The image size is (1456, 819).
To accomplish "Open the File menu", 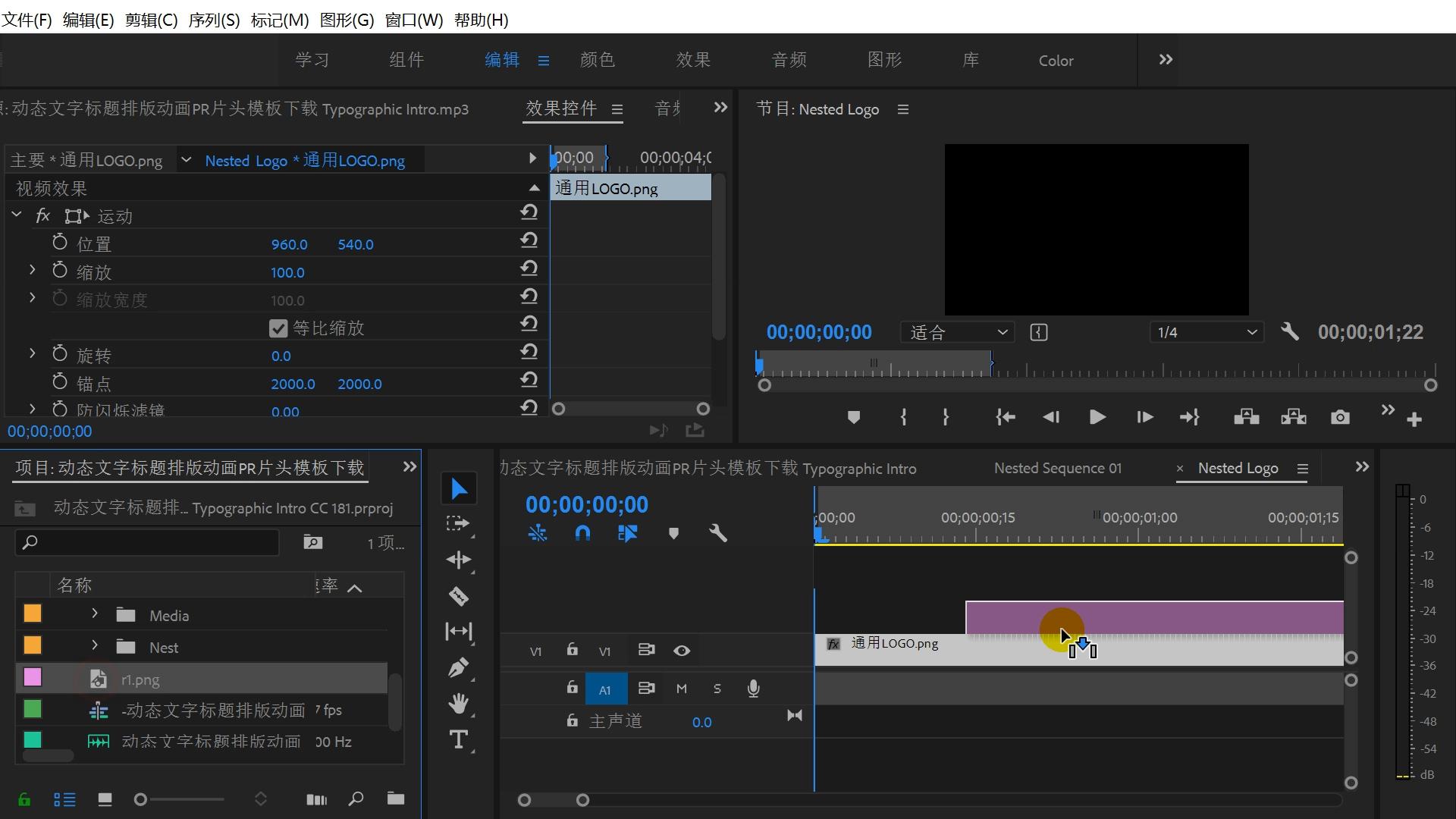I will (27, 20).
